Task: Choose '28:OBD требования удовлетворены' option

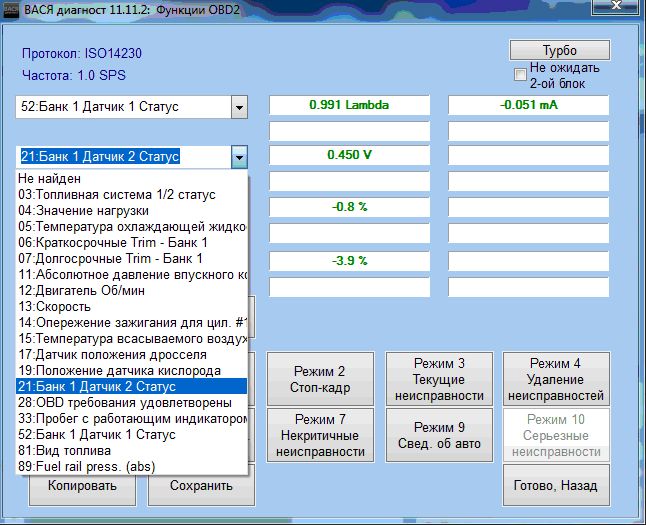Action: coord(132,403)
